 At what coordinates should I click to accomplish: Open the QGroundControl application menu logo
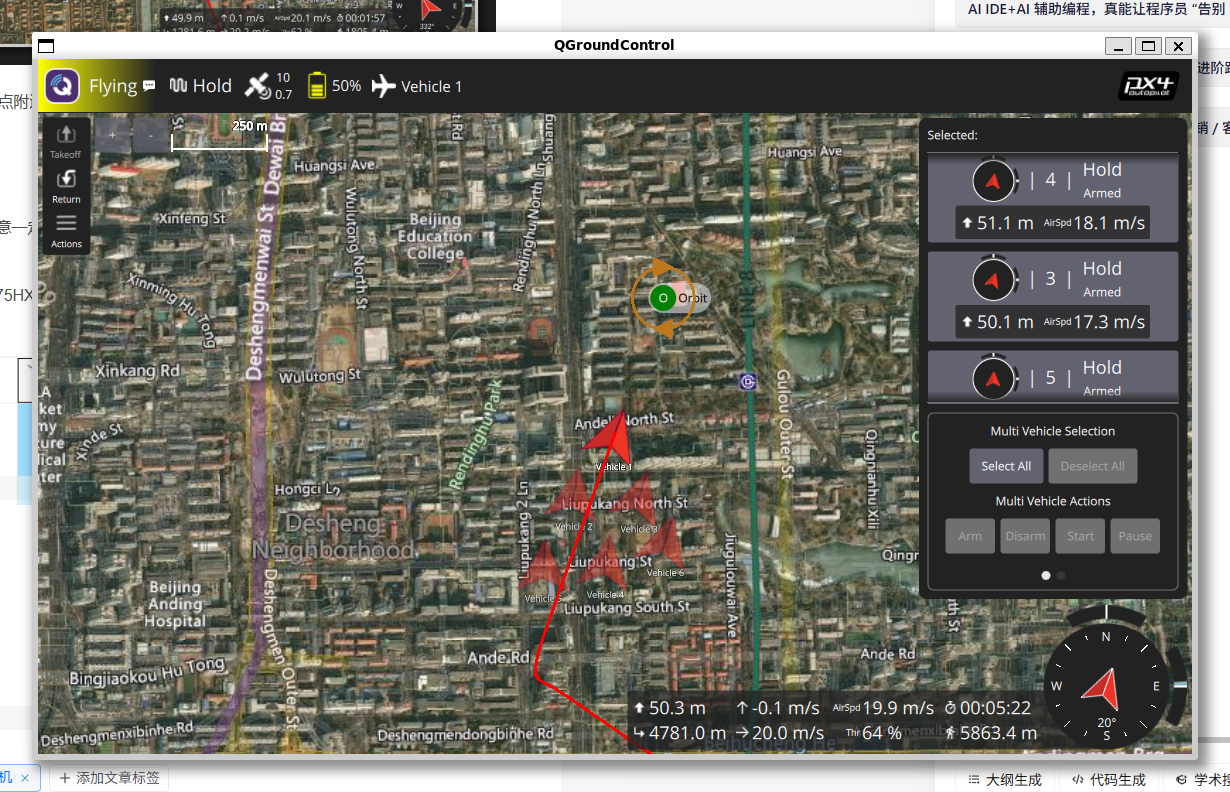tap(63, 86)
